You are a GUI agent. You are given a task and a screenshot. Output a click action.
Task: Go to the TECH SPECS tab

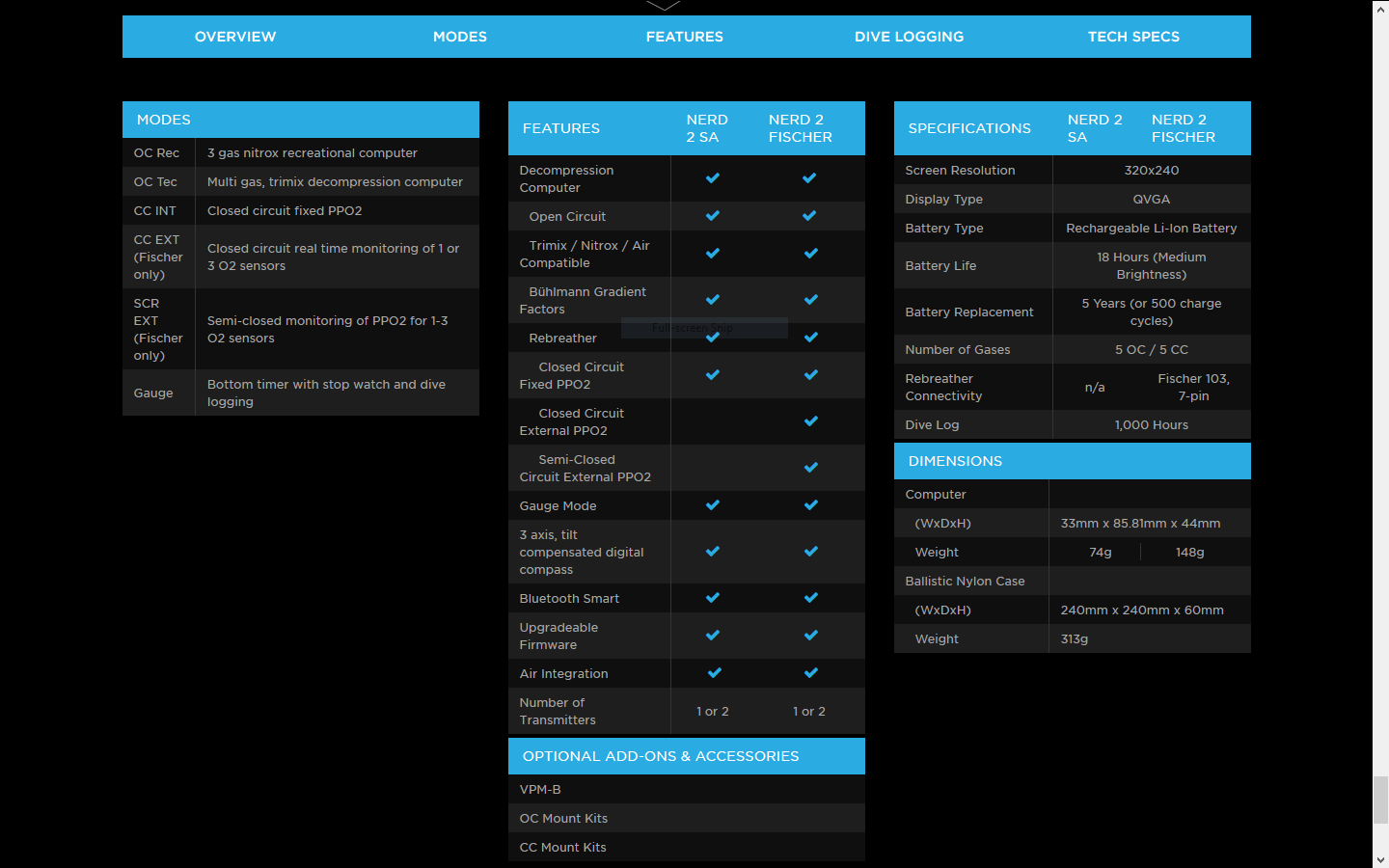[x=1133, y=37]
